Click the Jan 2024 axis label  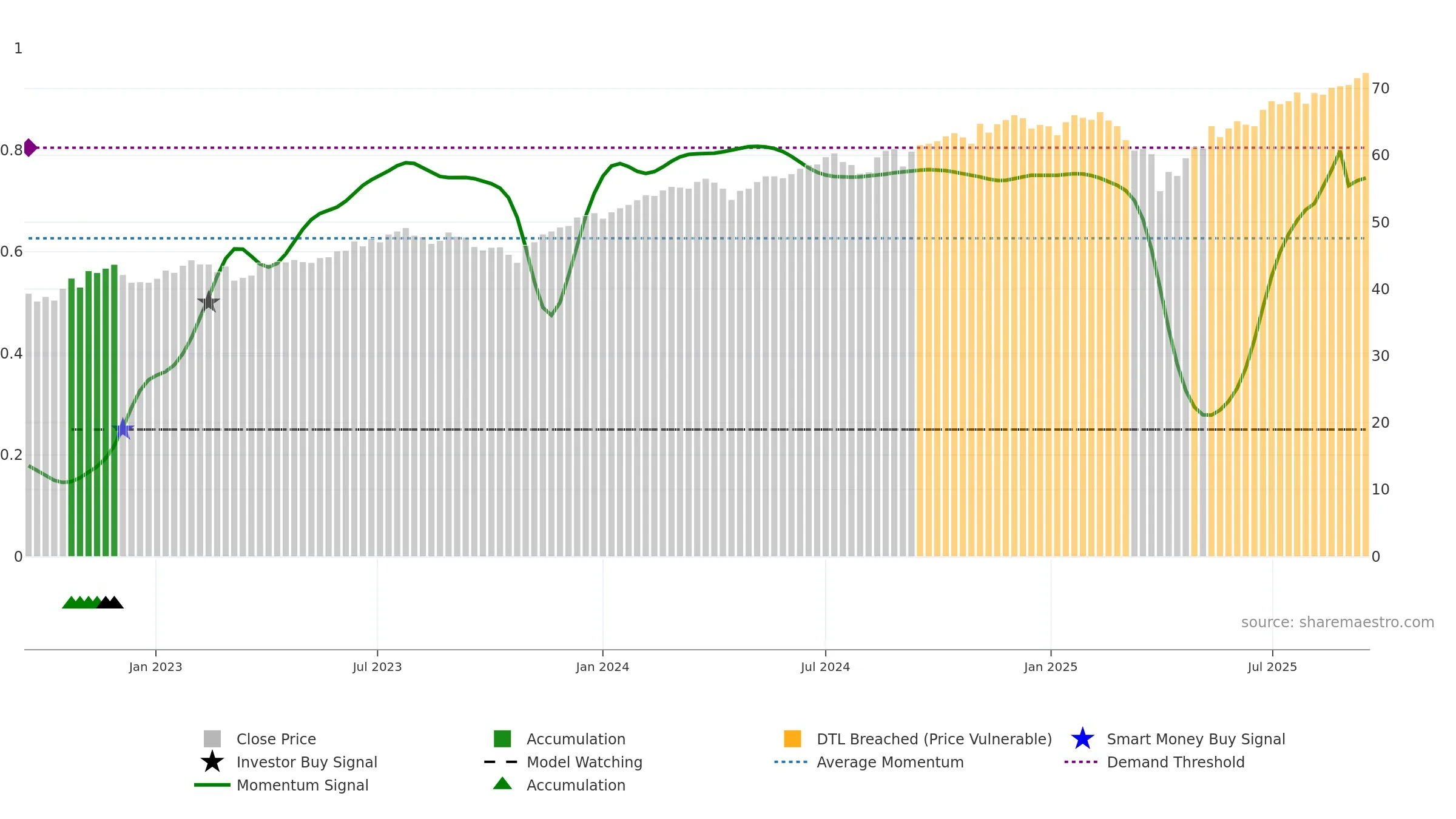click(x=602, y=667)
